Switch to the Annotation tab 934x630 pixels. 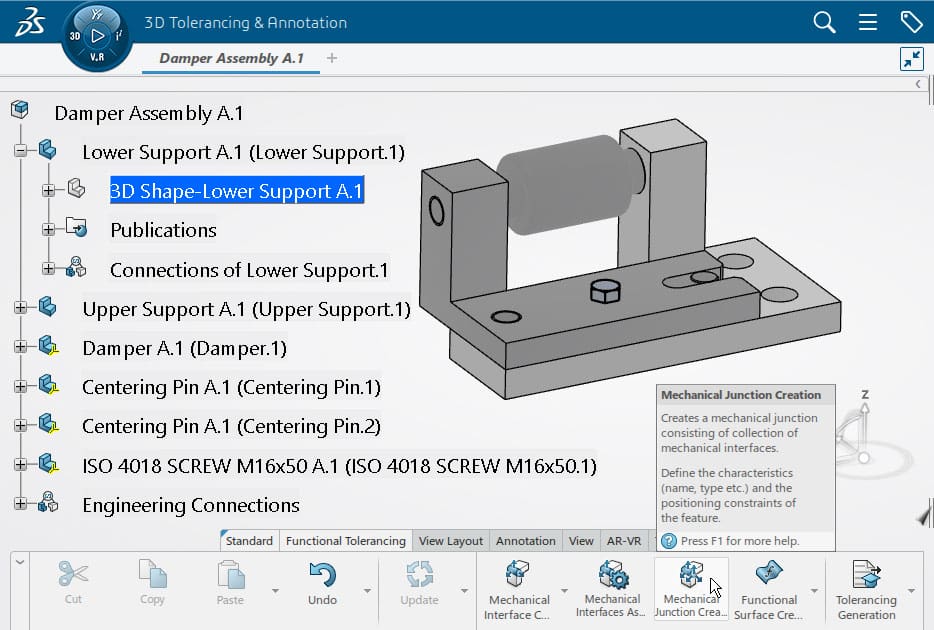pos(525,541)
